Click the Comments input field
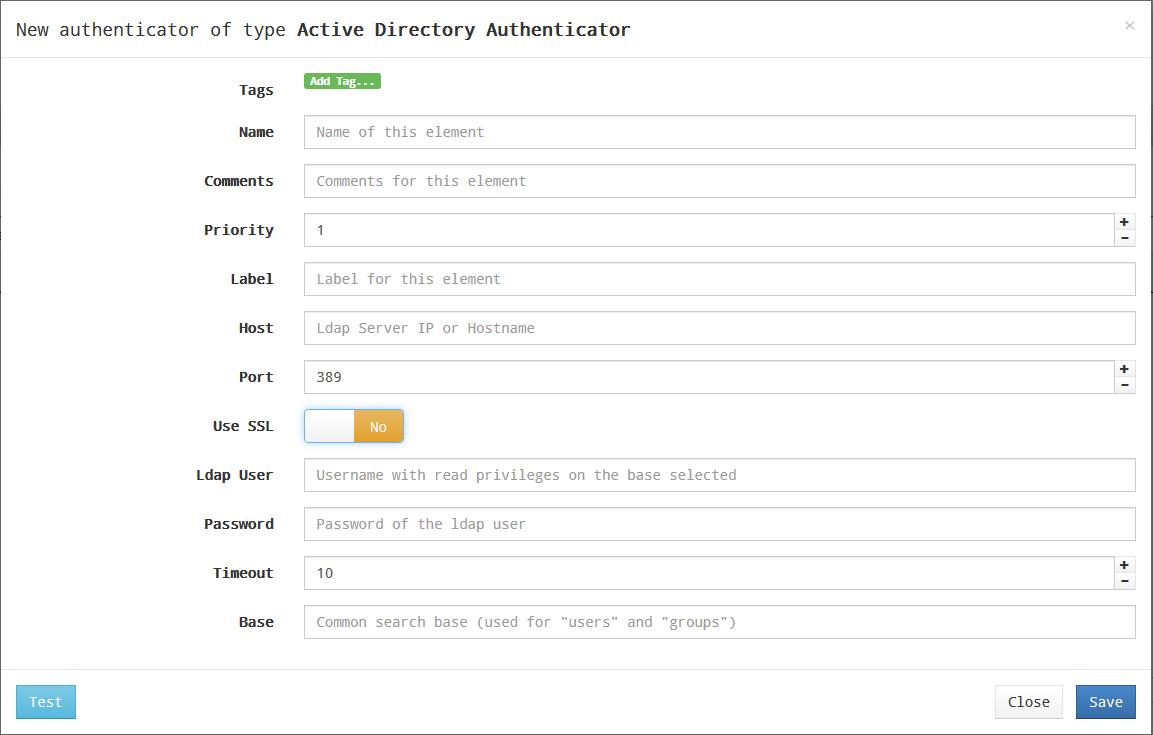1153x735 pixels. click(x=719, y=181)
